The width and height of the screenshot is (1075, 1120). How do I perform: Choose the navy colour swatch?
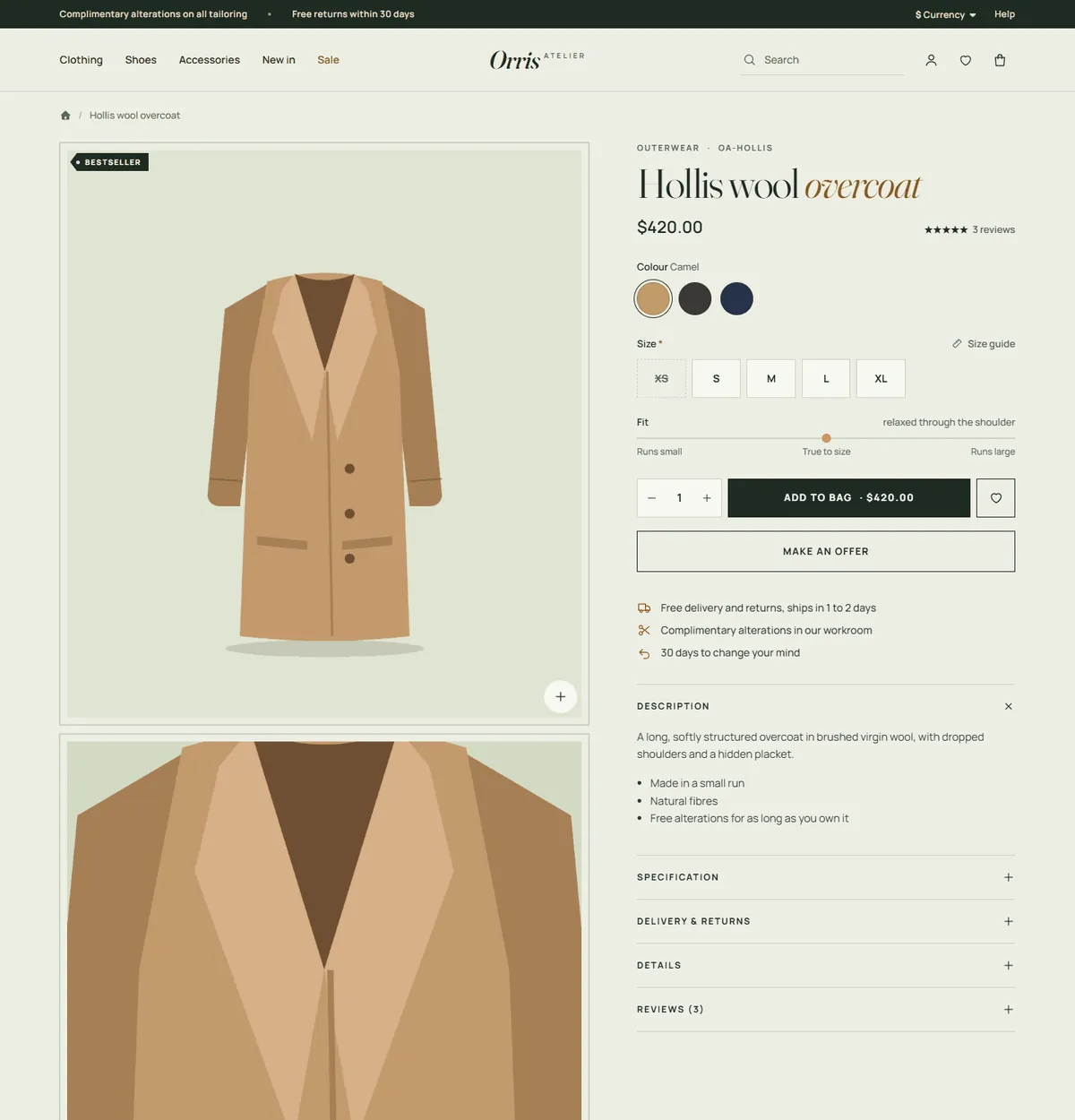click(736, 298)
